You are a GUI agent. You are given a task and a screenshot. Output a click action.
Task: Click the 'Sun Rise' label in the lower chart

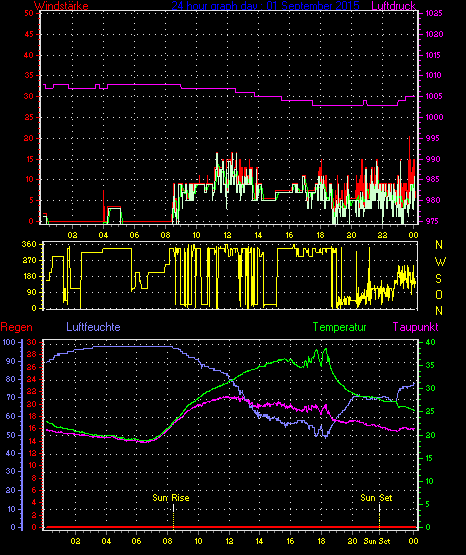(x=171, y=498)
